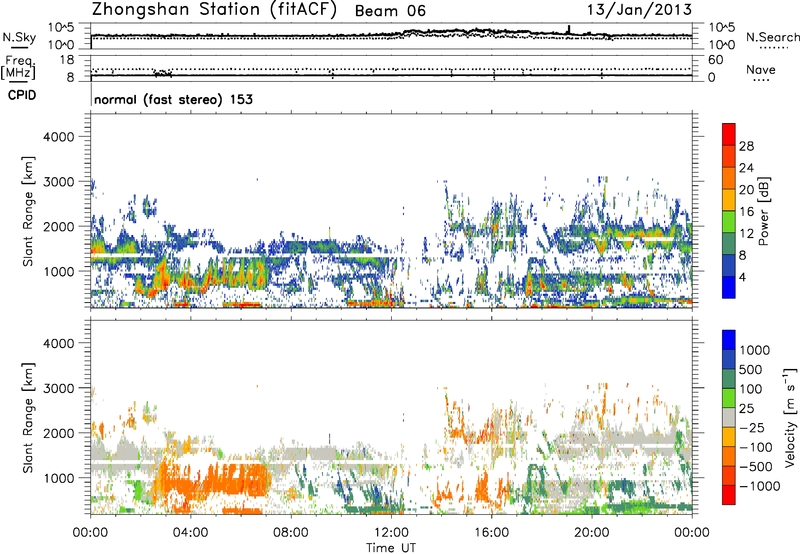Click the date '13/Jan/2013'
Image resolution: width=800 pixels, height=554 pixels.
coord(640,10)
